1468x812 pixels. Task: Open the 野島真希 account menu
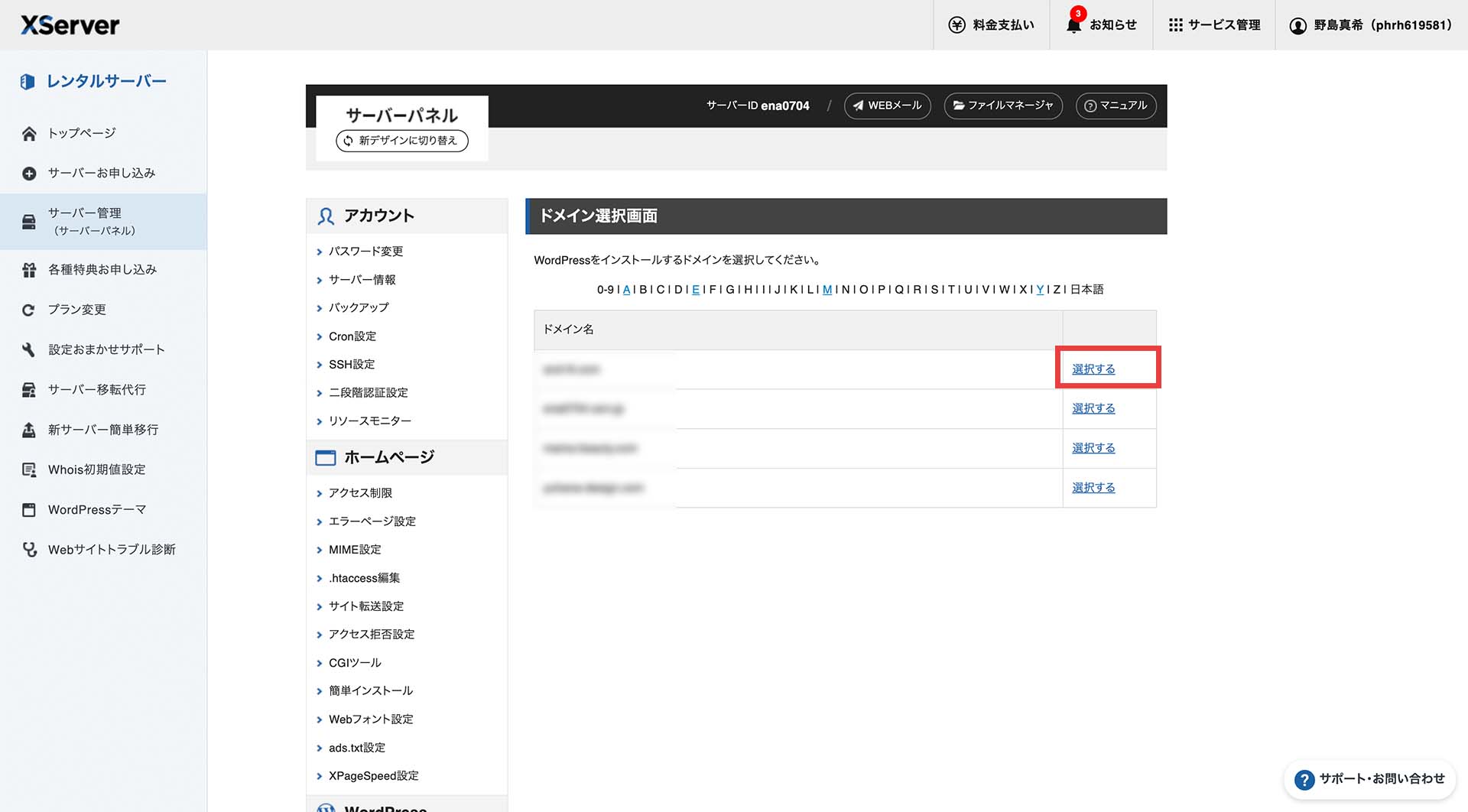pyautogui.click(x=1371, y=25)
